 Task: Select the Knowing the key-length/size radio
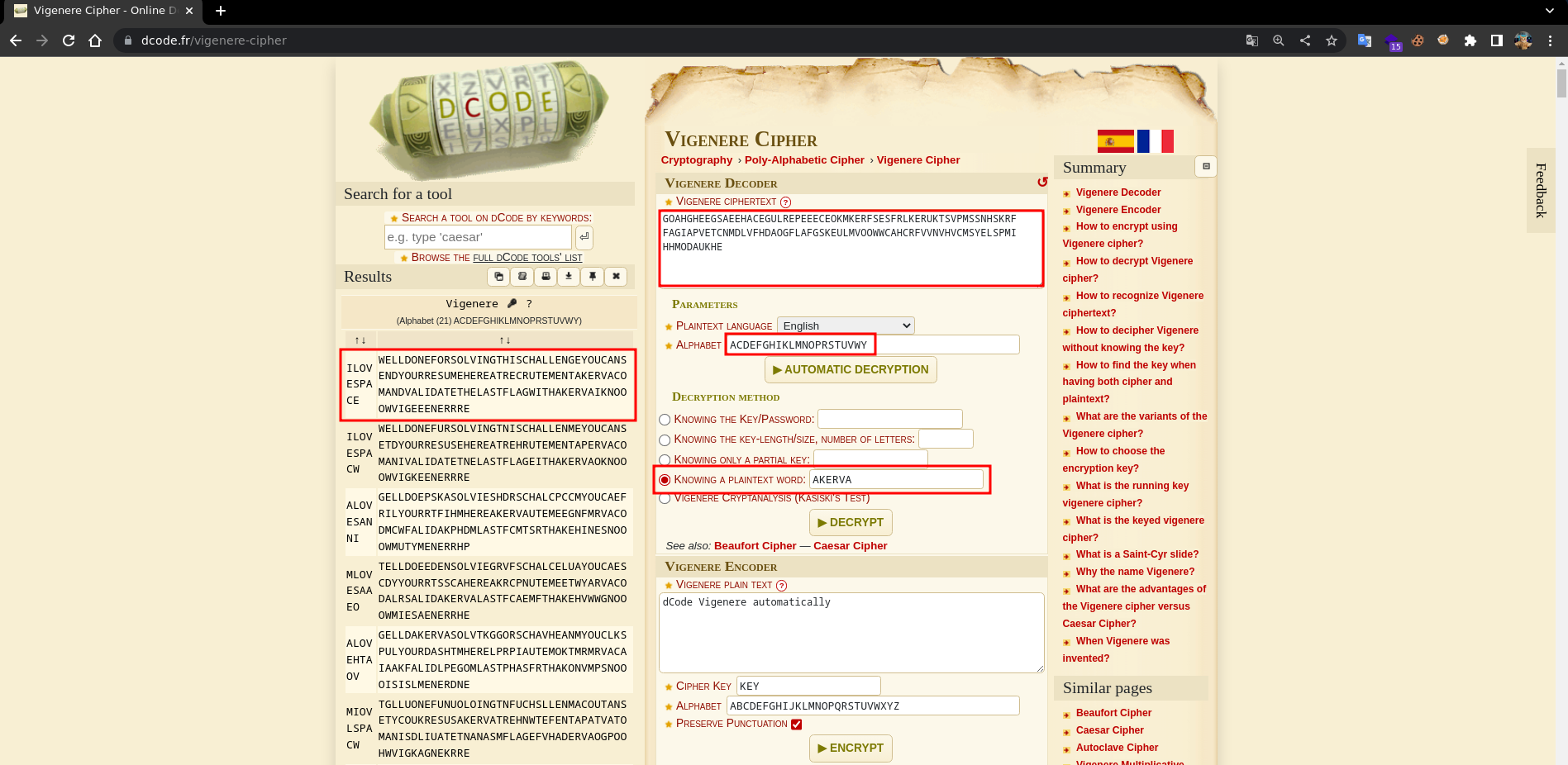pyautogui.click(x=665, y=440)
